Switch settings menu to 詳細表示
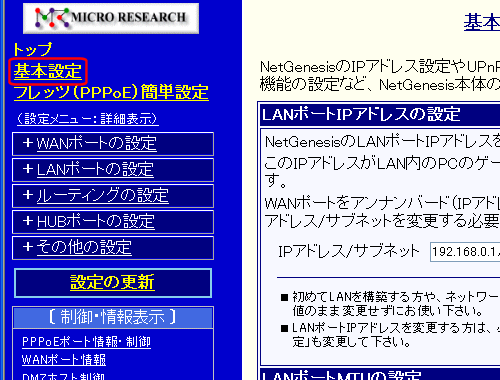 pos(88,119)
